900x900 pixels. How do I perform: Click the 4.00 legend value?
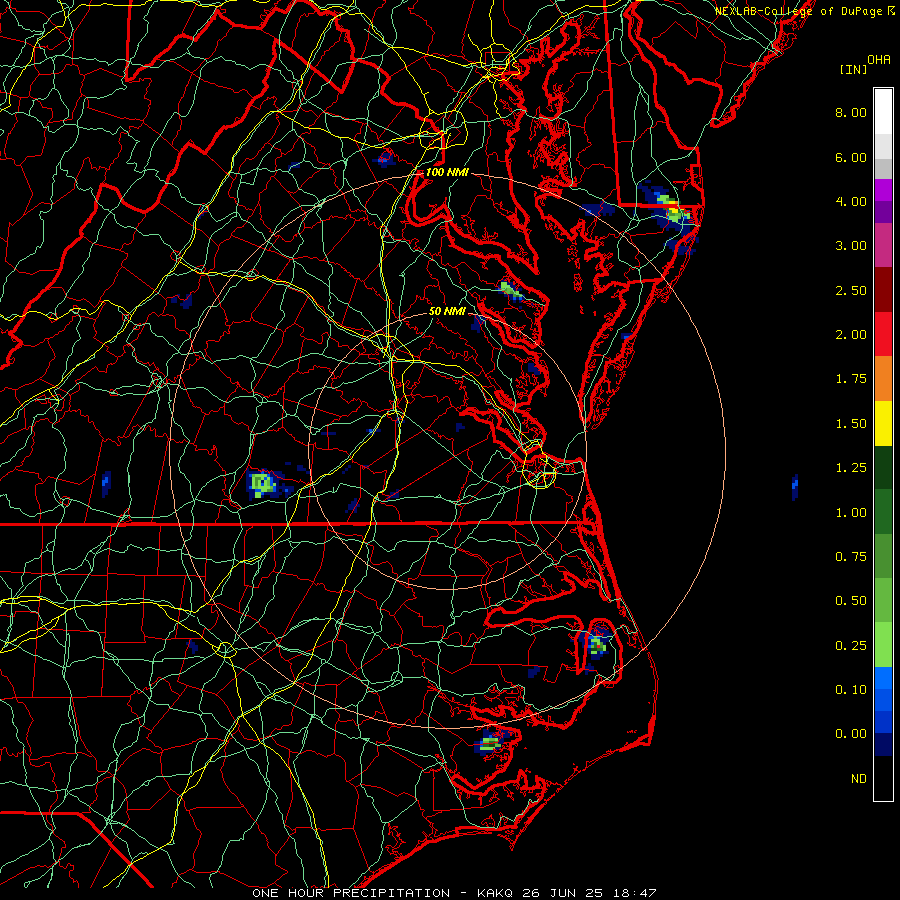[851, 201]
